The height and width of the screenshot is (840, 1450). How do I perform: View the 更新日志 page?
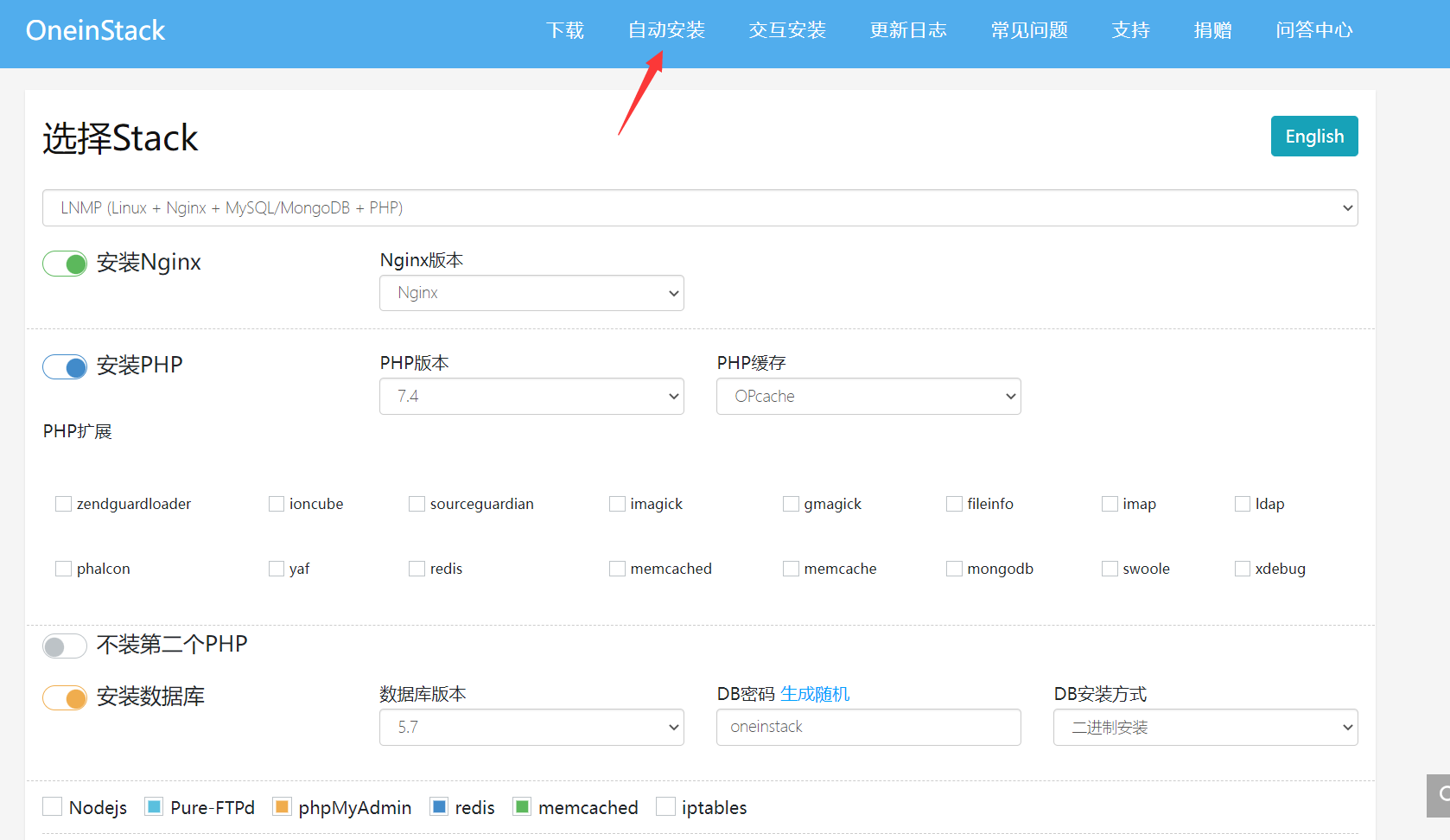(x=908, y=30)
